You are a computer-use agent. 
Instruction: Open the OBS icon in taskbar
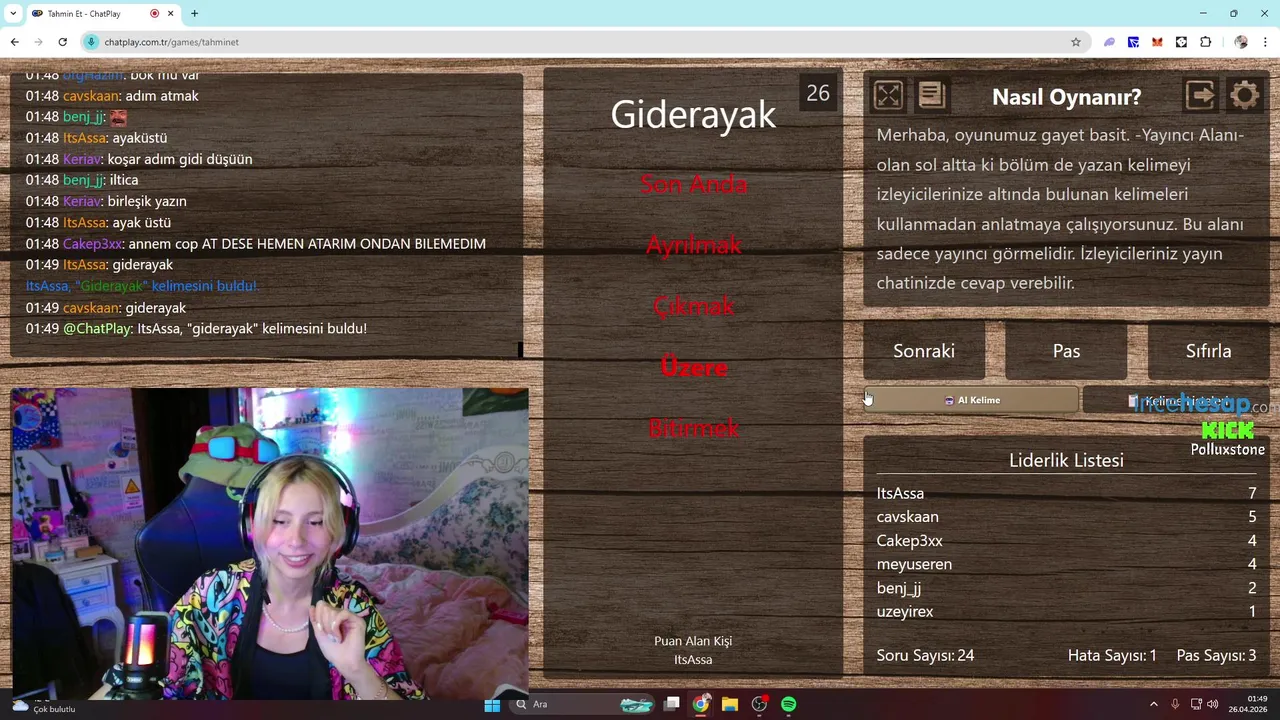pyautogui.click(x=759, y=704)
